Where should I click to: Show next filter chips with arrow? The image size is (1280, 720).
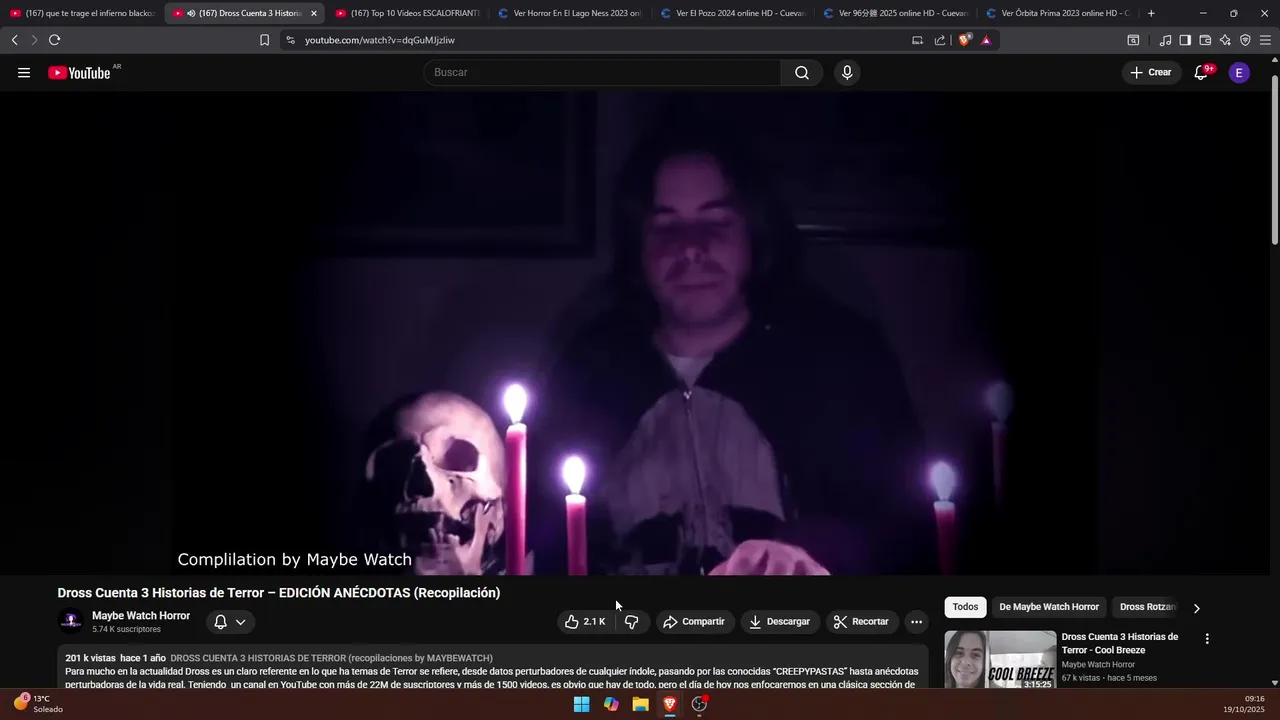pos(1196,608)
